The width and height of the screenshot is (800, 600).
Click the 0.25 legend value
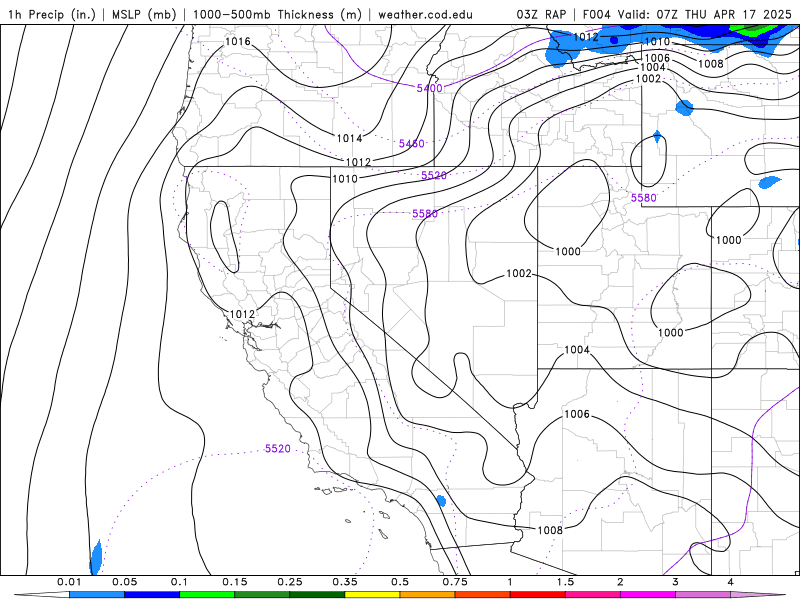pos(290,582)
